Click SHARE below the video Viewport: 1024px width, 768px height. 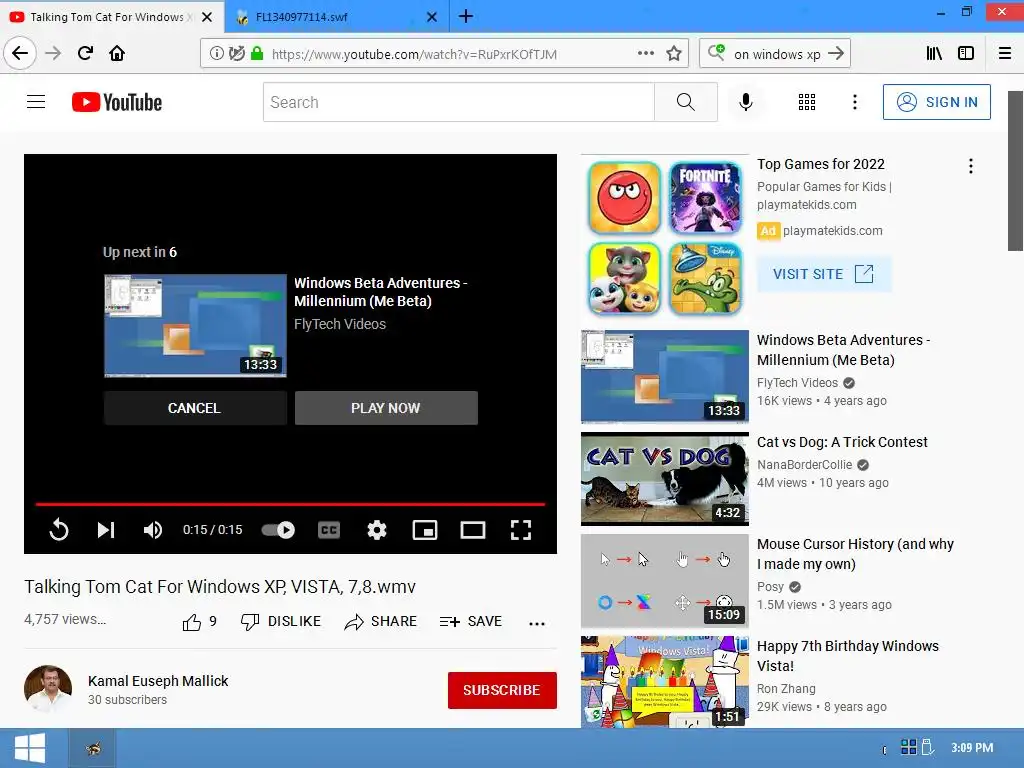pos(381,622)
